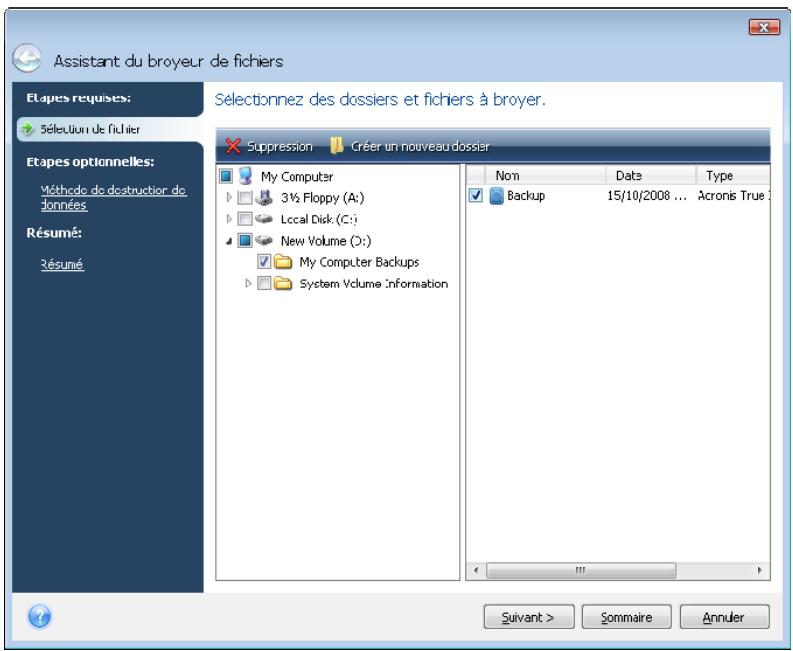Image resolution: width=793 pixels, height=651 pixels.
Task: Check the System Volume Information checkbox
Action: point(264,283)
